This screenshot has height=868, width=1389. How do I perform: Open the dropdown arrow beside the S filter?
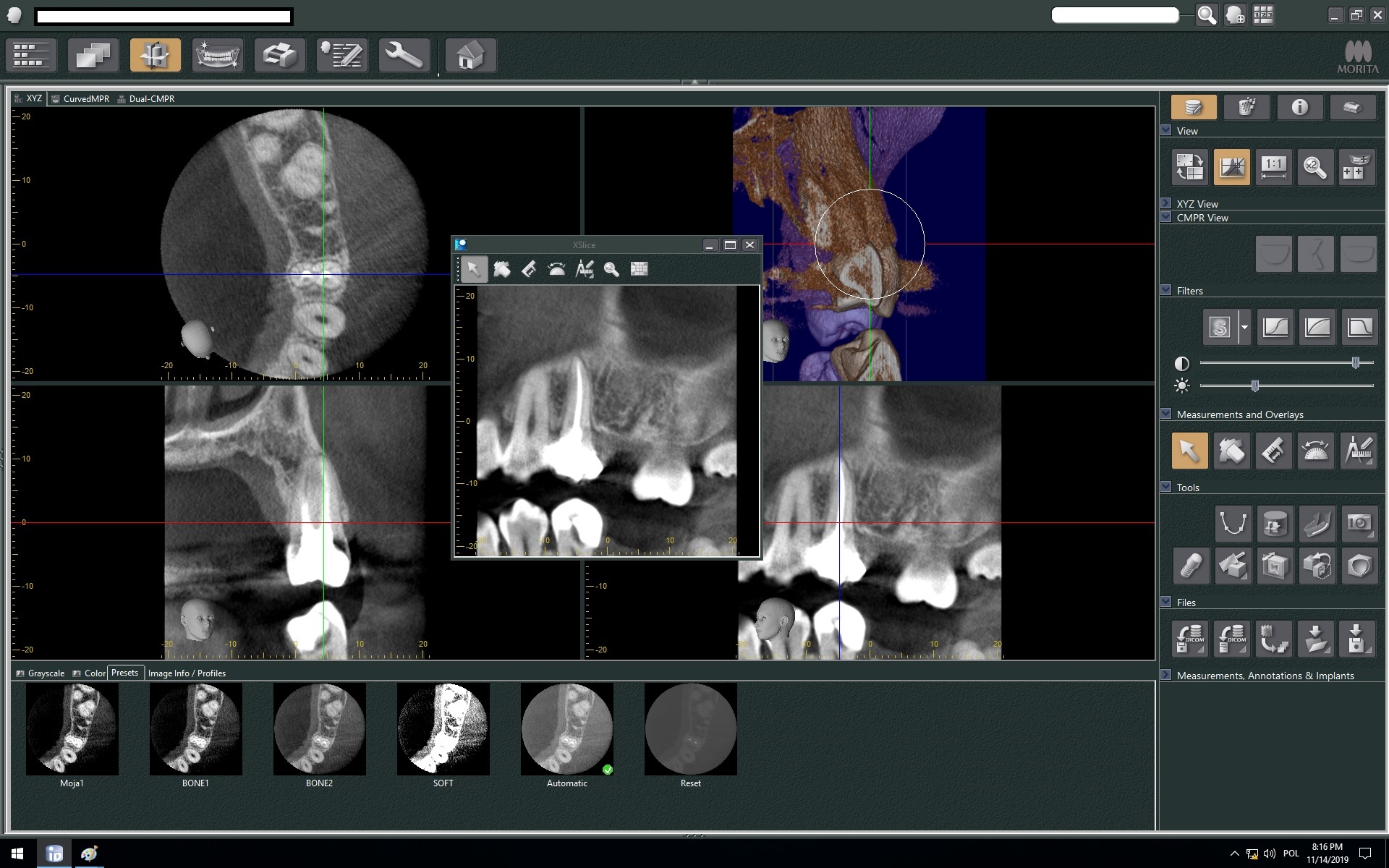tap(1244, 328)
